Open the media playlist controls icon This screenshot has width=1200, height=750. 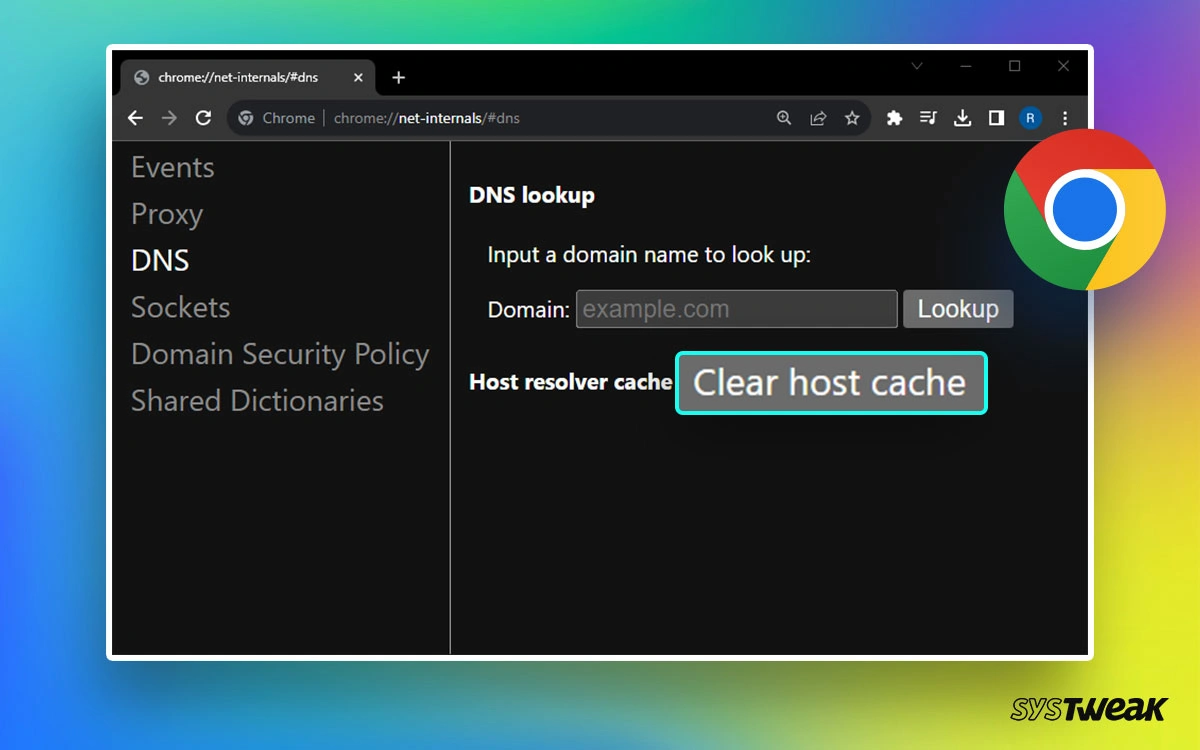click(928, 118)
